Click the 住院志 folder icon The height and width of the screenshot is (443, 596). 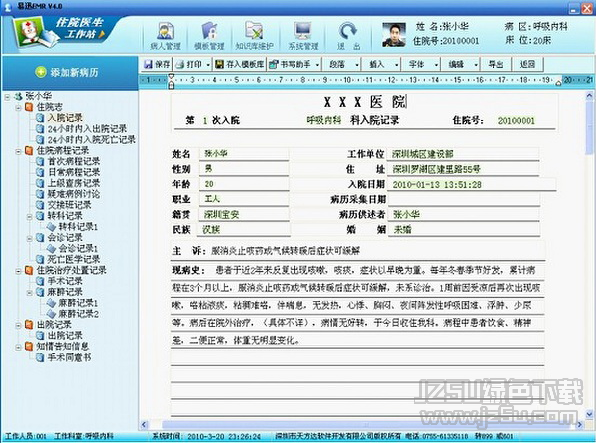[x=29, y=107]
